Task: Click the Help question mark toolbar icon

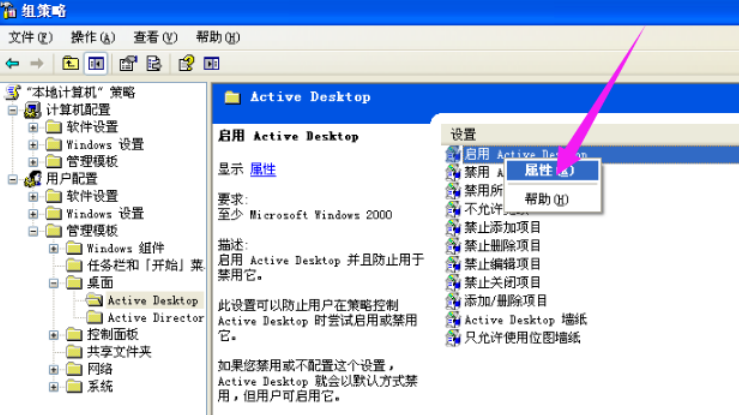Action: (x=186, y=64)
